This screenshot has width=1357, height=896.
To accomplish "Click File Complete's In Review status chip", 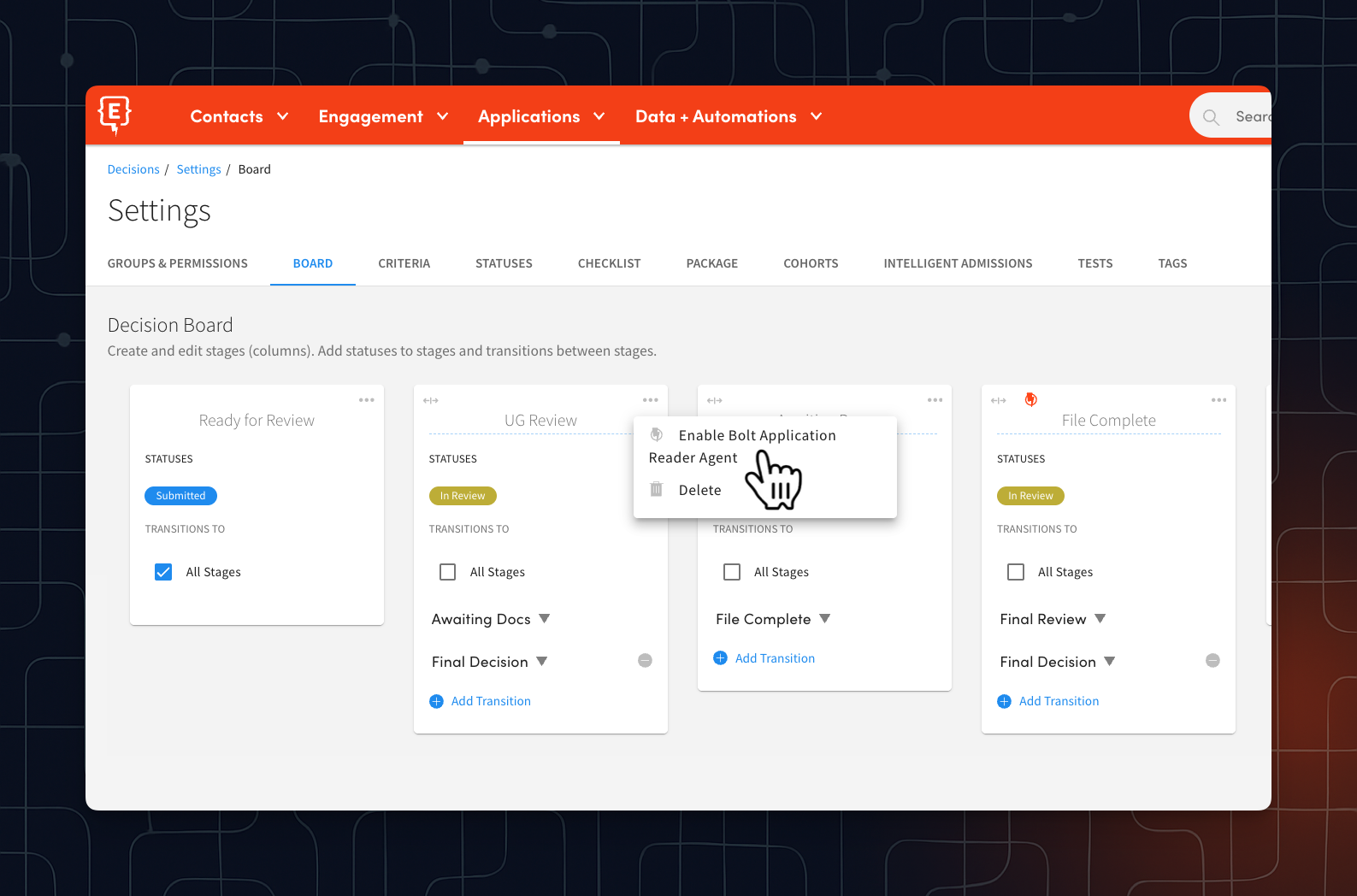I will [x=1030, y=496].
